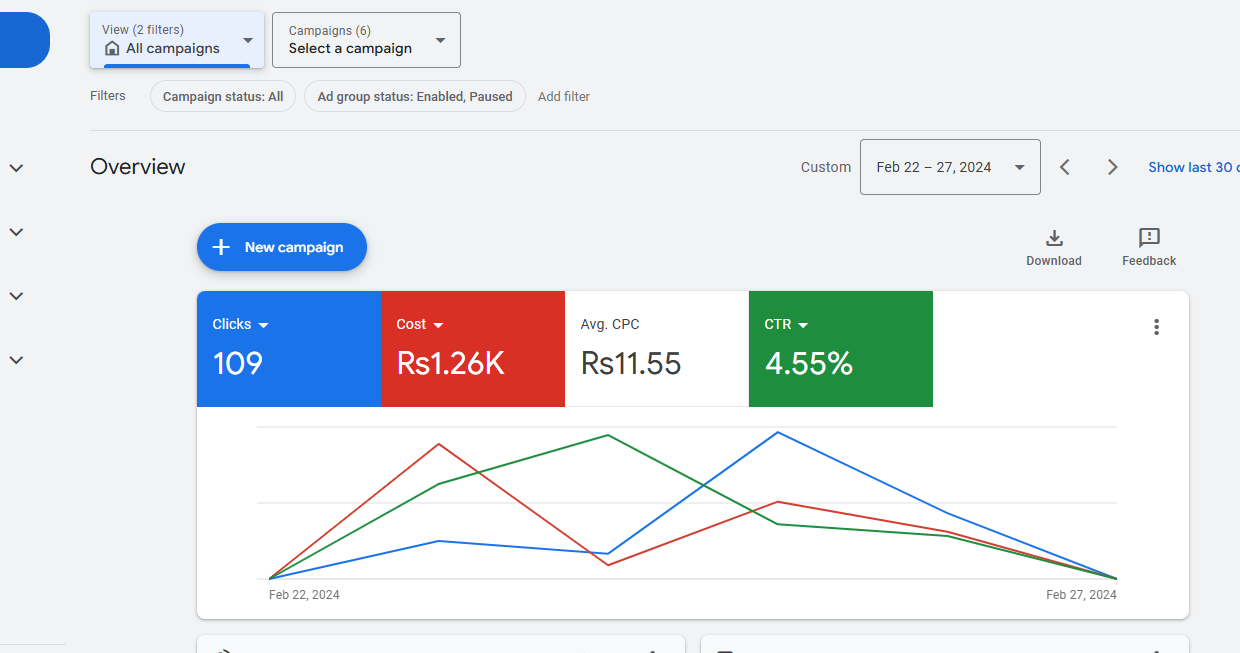Click the Download icon
1240x653 pixels.
1053,238
